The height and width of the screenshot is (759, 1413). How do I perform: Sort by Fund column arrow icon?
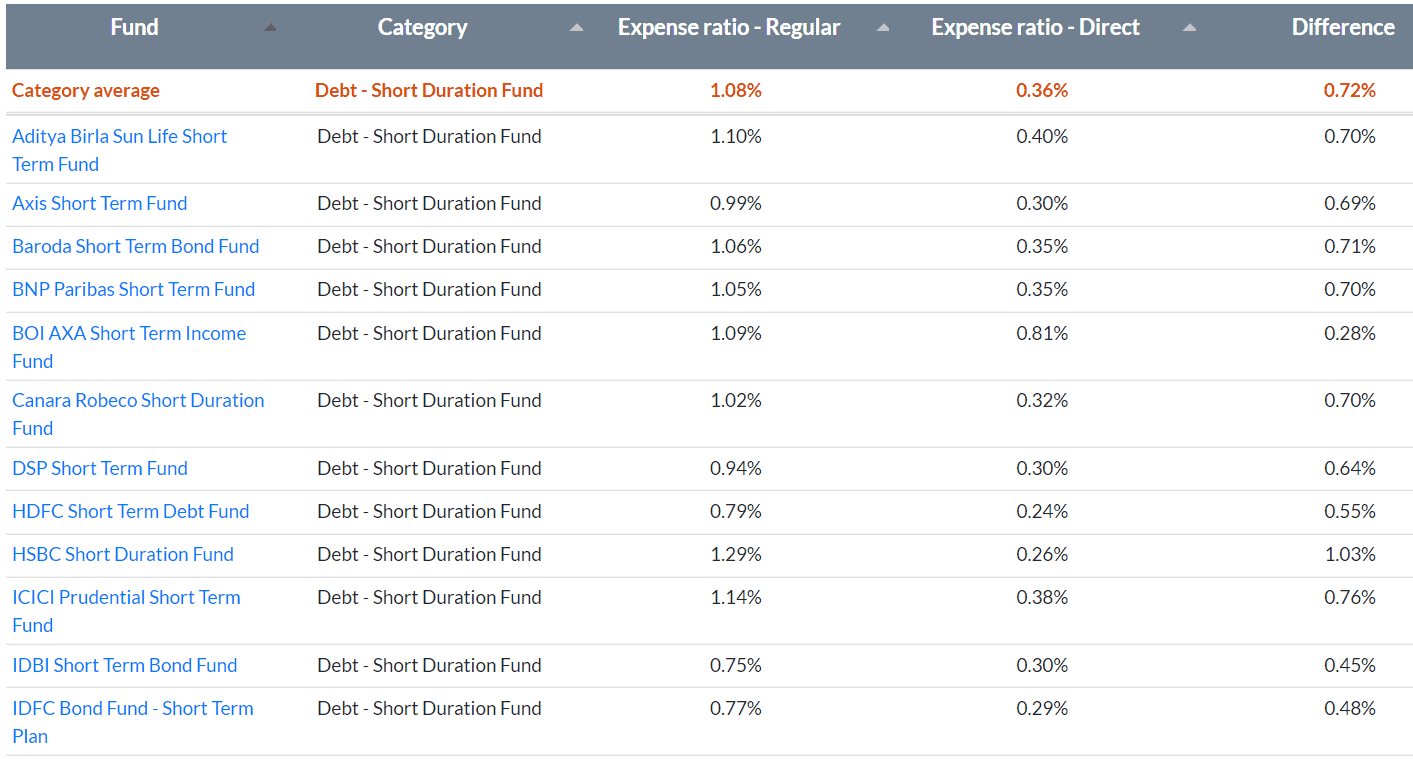click(270, 28)
